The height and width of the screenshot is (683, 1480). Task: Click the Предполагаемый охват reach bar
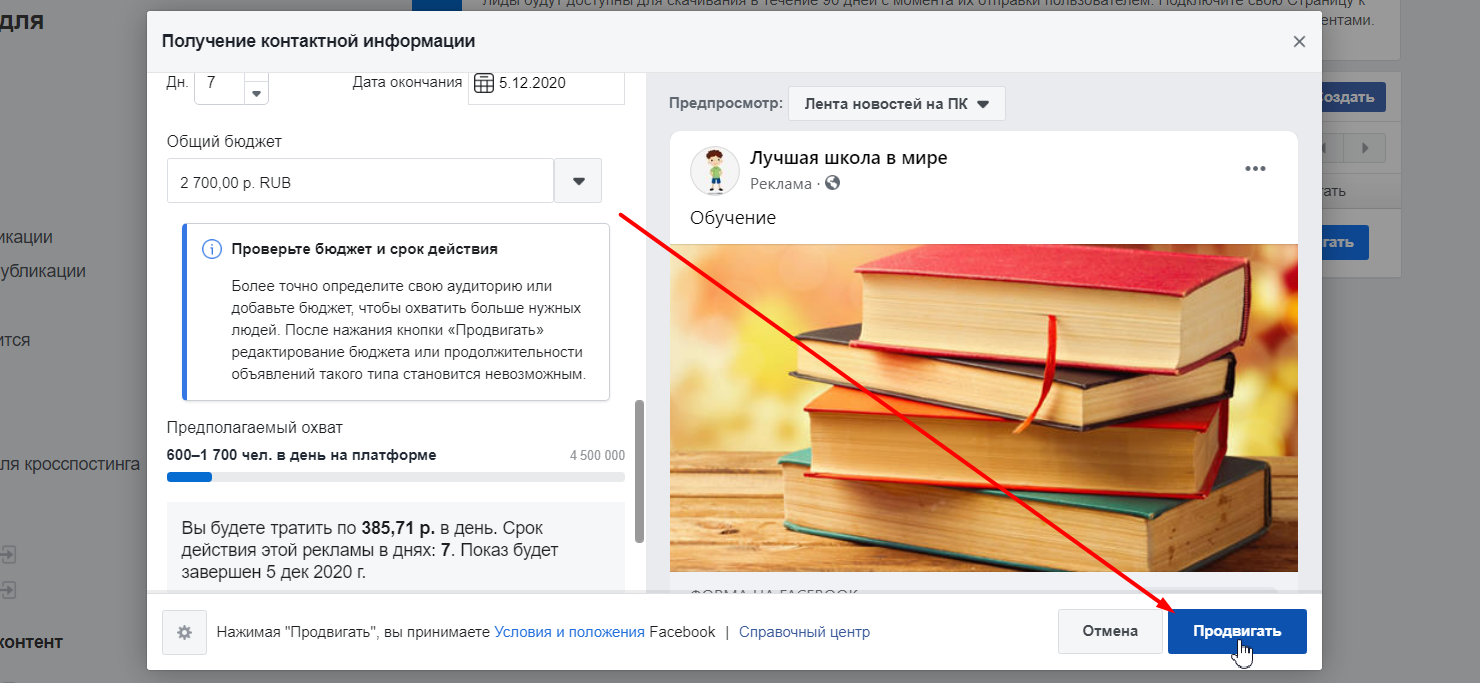click(x=396, y=477)
